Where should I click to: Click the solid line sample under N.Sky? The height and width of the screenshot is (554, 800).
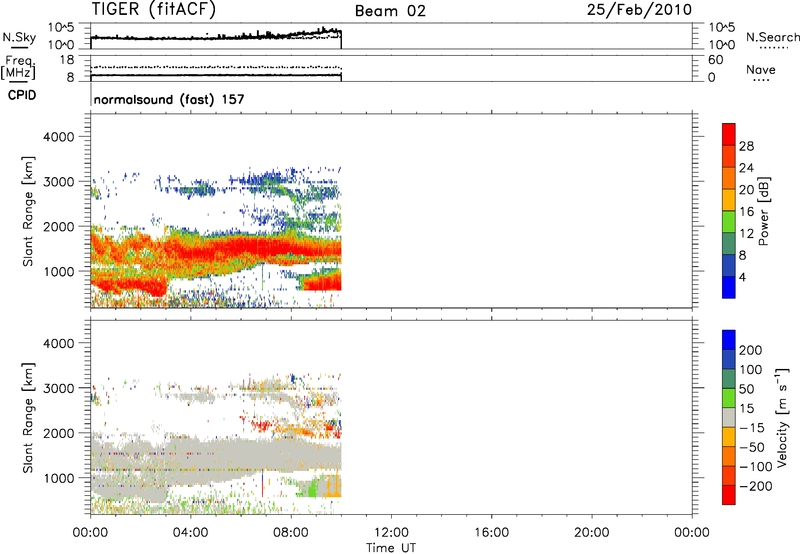(x=19, y=48)
